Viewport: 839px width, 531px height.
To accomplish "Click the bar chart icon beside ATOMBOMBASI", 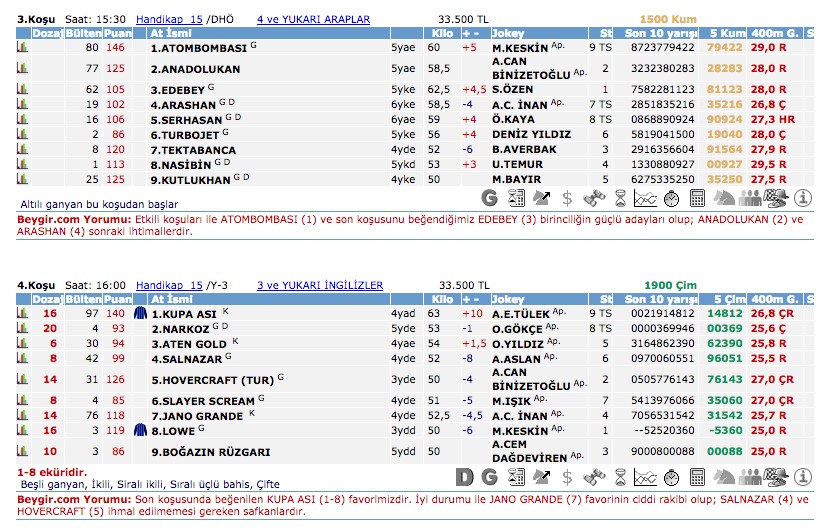I will 22,47.
